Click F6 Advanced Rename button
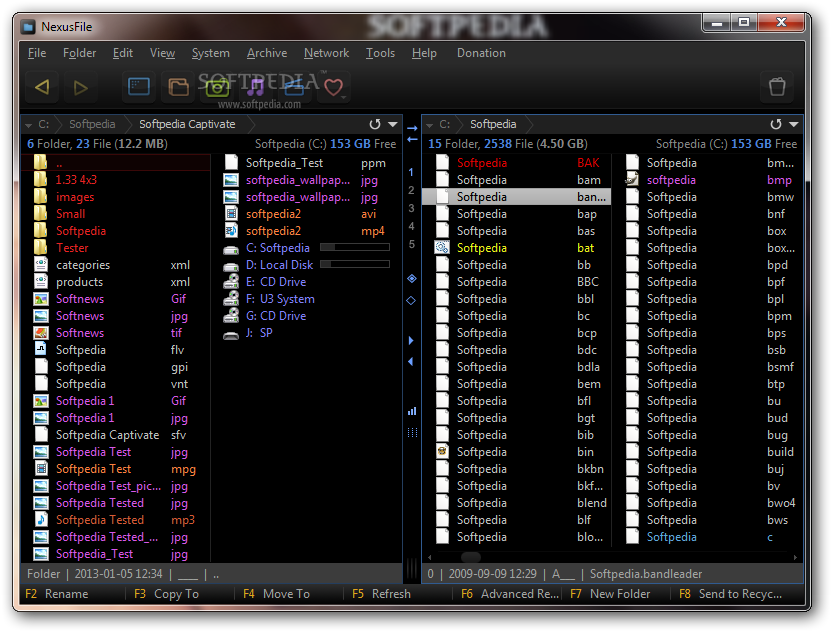This screenshot has height=632, width=832. coord(510,594)
